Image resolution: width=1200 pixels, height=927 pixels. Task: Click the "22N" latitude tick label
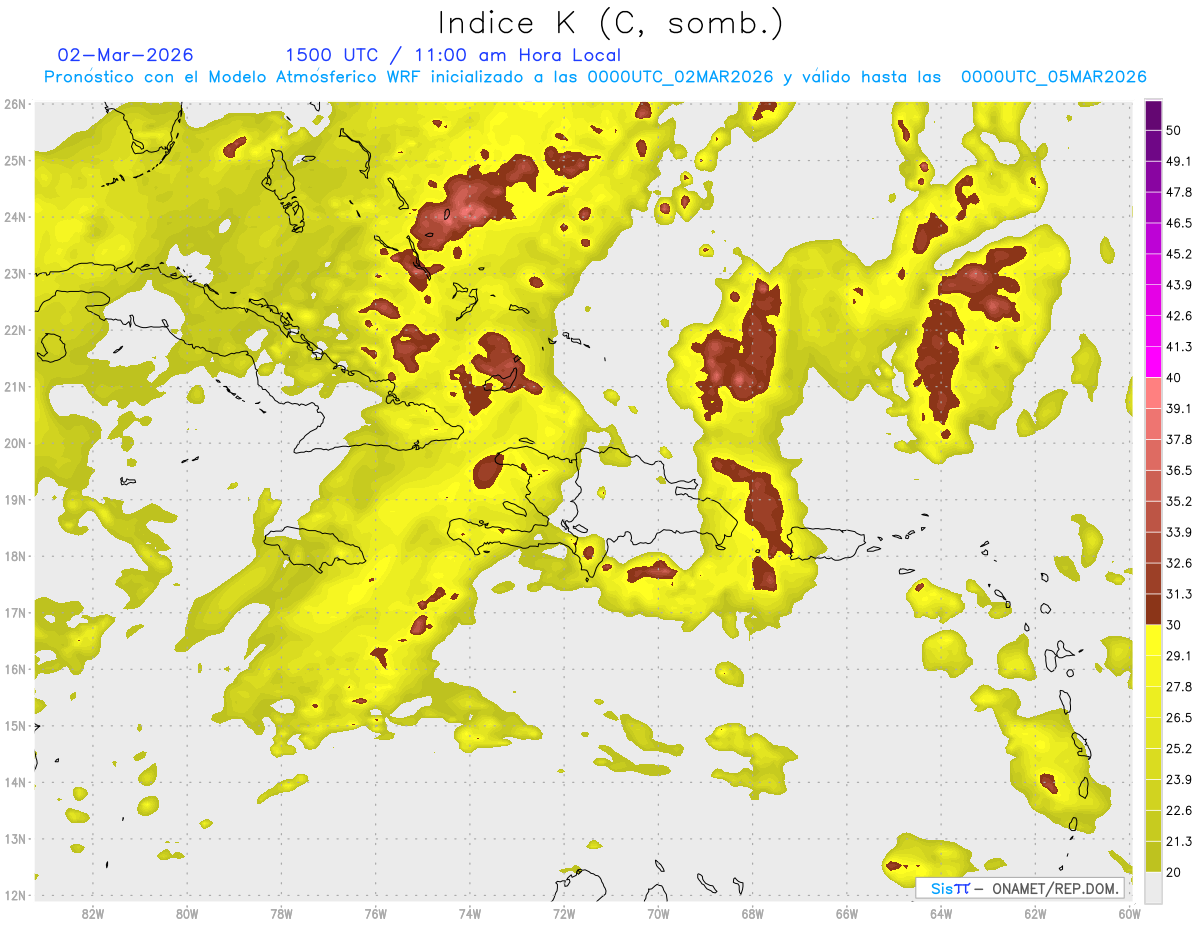click(x=15, y=330)
